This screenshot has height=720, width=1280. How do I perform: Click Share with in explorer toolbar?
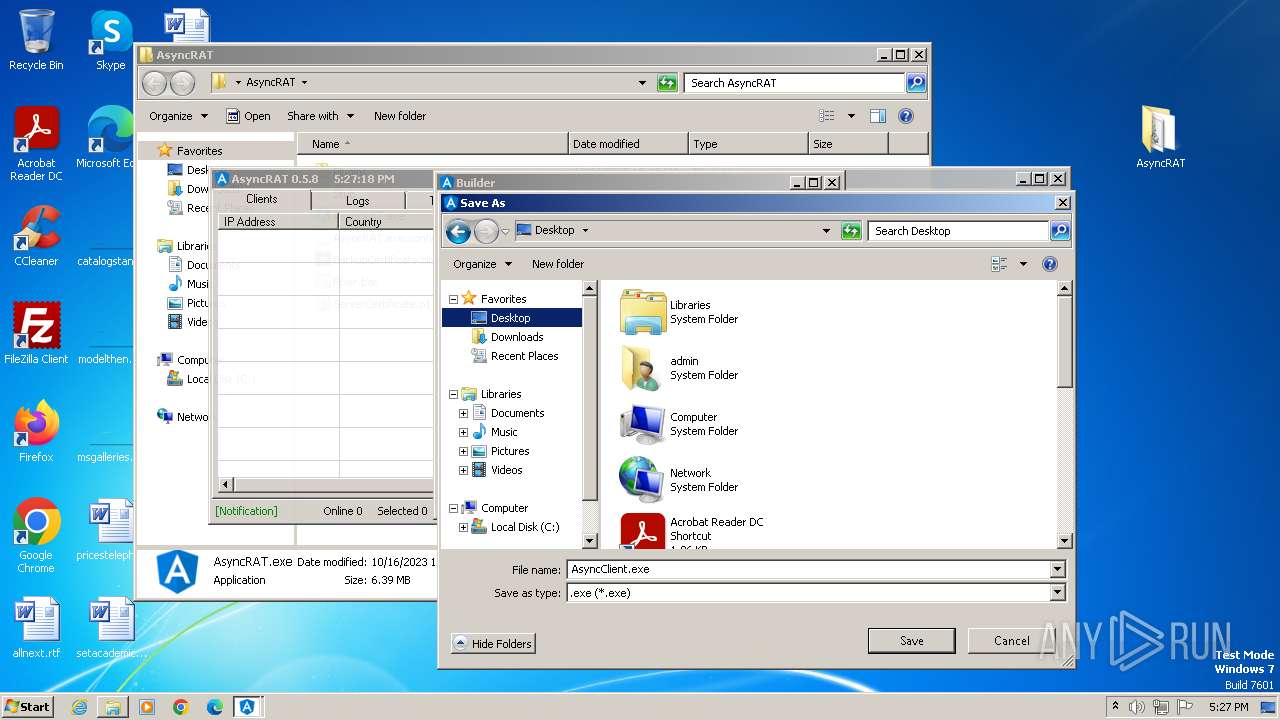319,116
